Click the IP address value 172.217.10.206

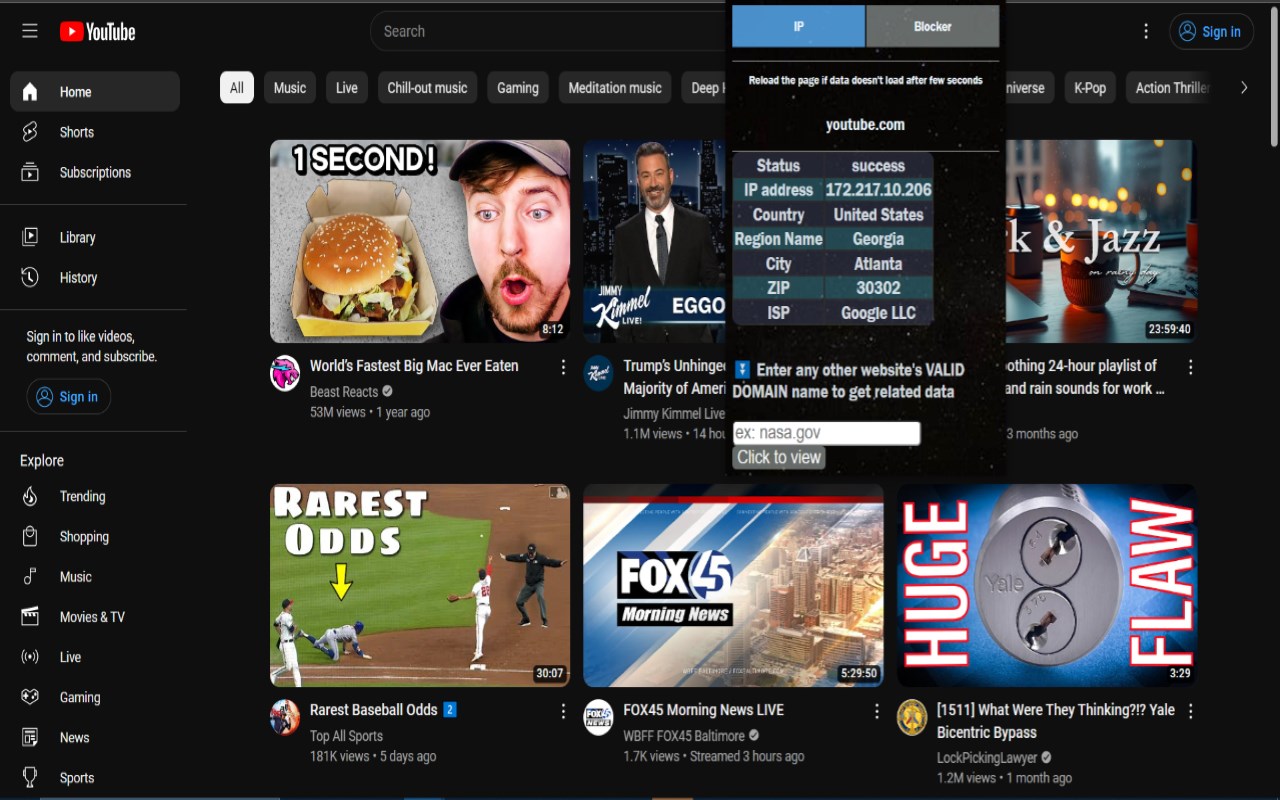point(878,190)
